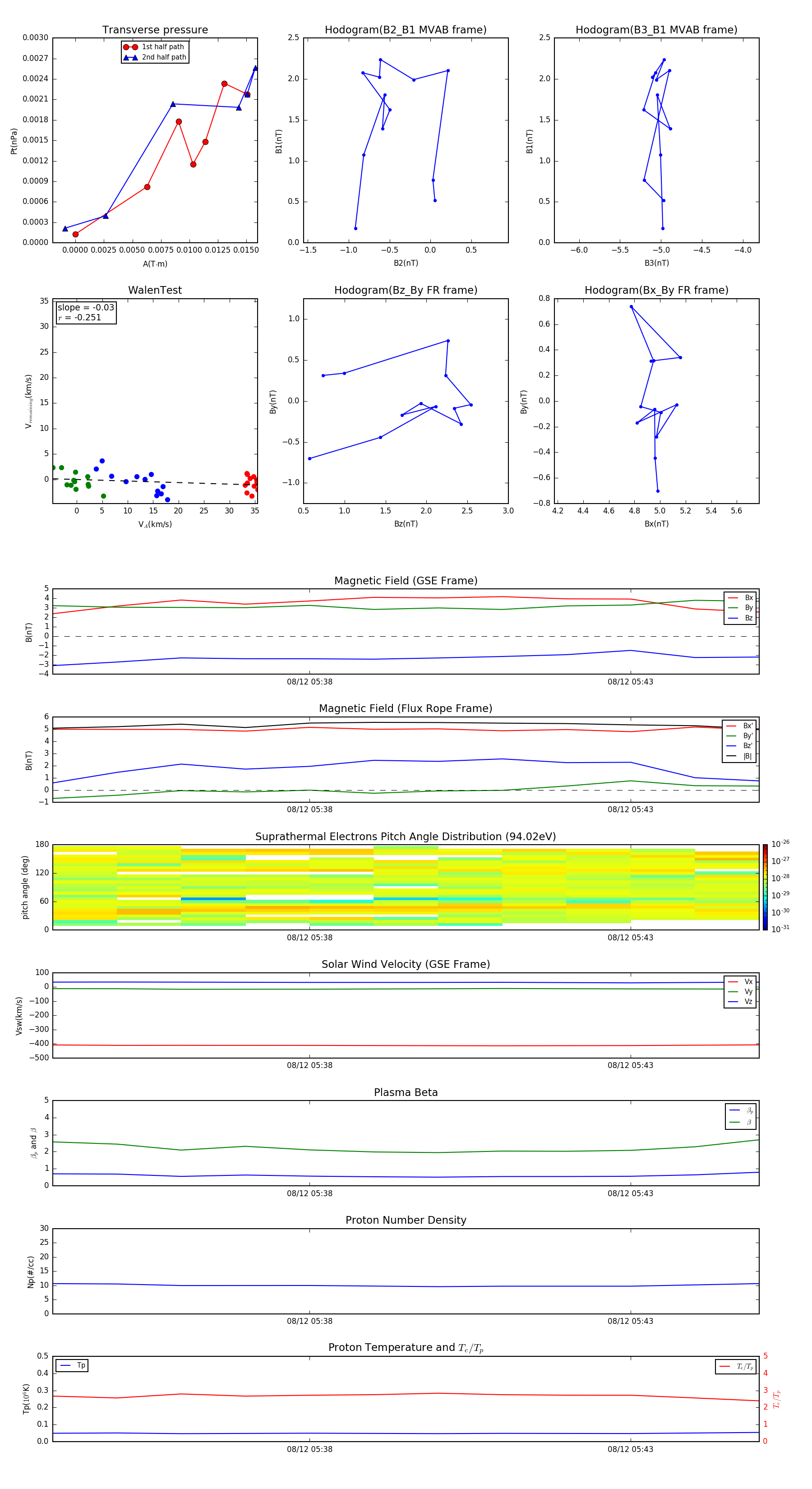Click the 'Plasma Beta' title
Viewport: 812px width, 1489px height.
coord(406,1092)
